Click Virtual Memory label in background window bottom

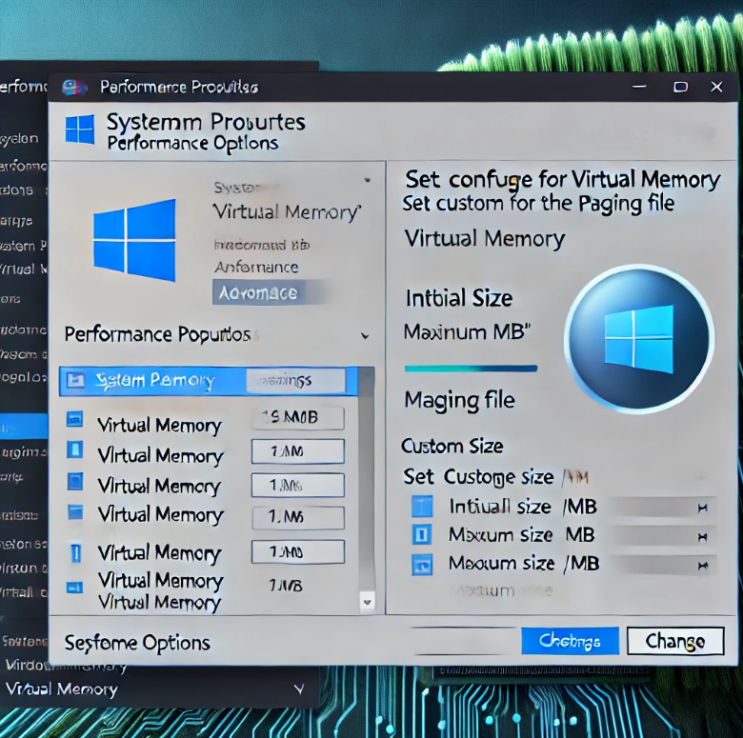tap(61, 689)
